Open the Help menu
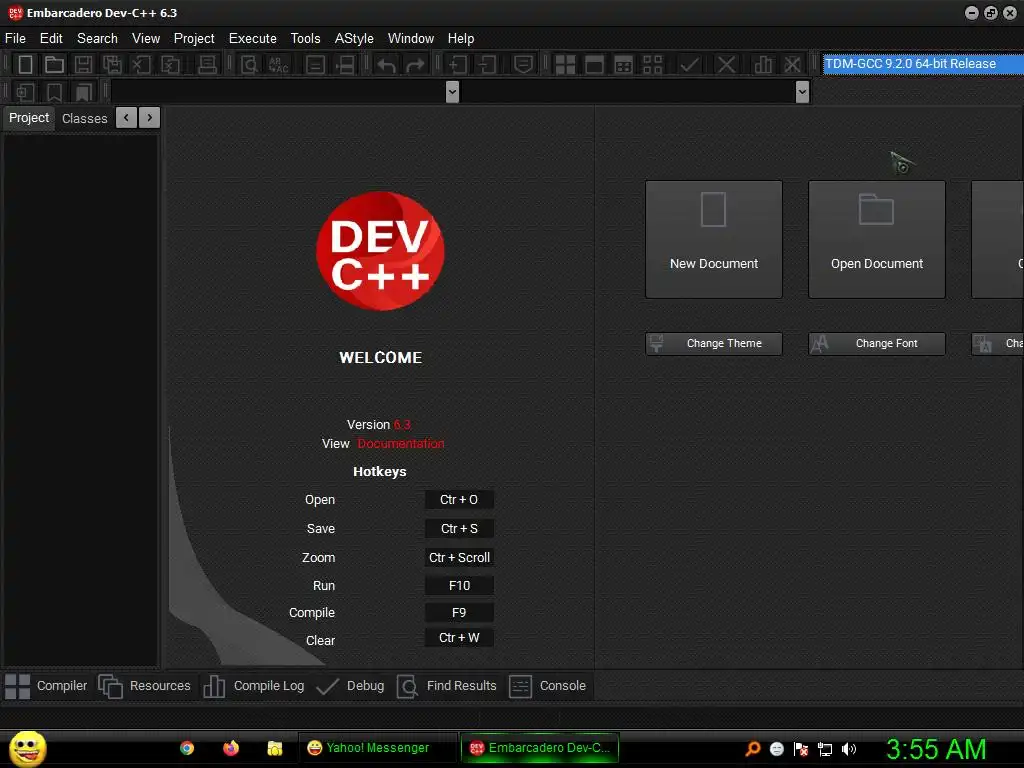This screenshot has width=1024, height=768. coord(461,39)
